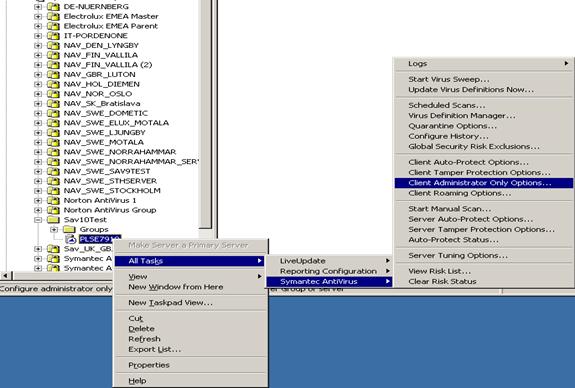Click the NAV_SWE_SAV9TEST group icon
The height and width of the screenshot is (388, 575).
point(53,171)
